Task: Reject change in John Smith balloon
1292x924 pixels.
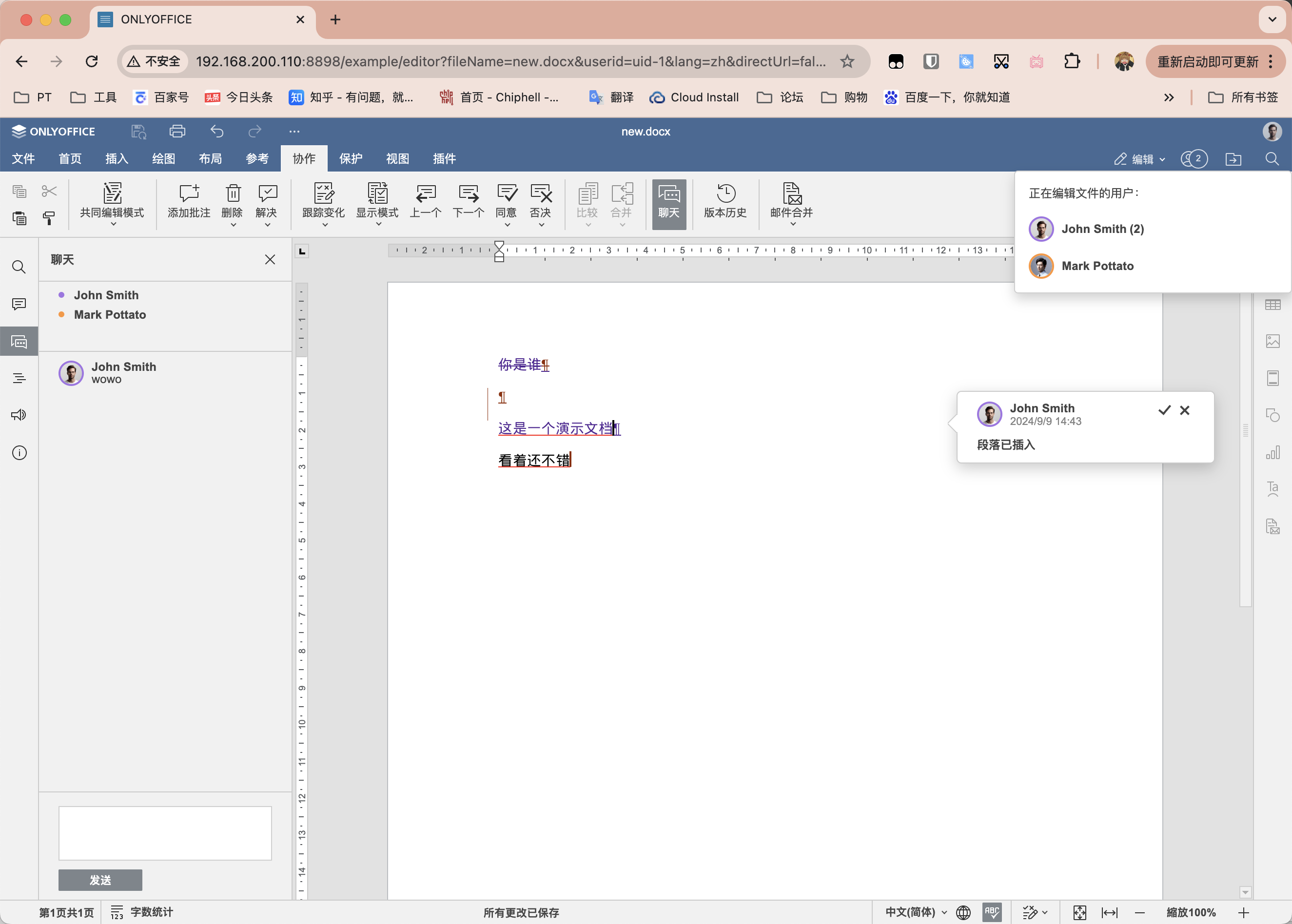Action: coord(1185,410)
